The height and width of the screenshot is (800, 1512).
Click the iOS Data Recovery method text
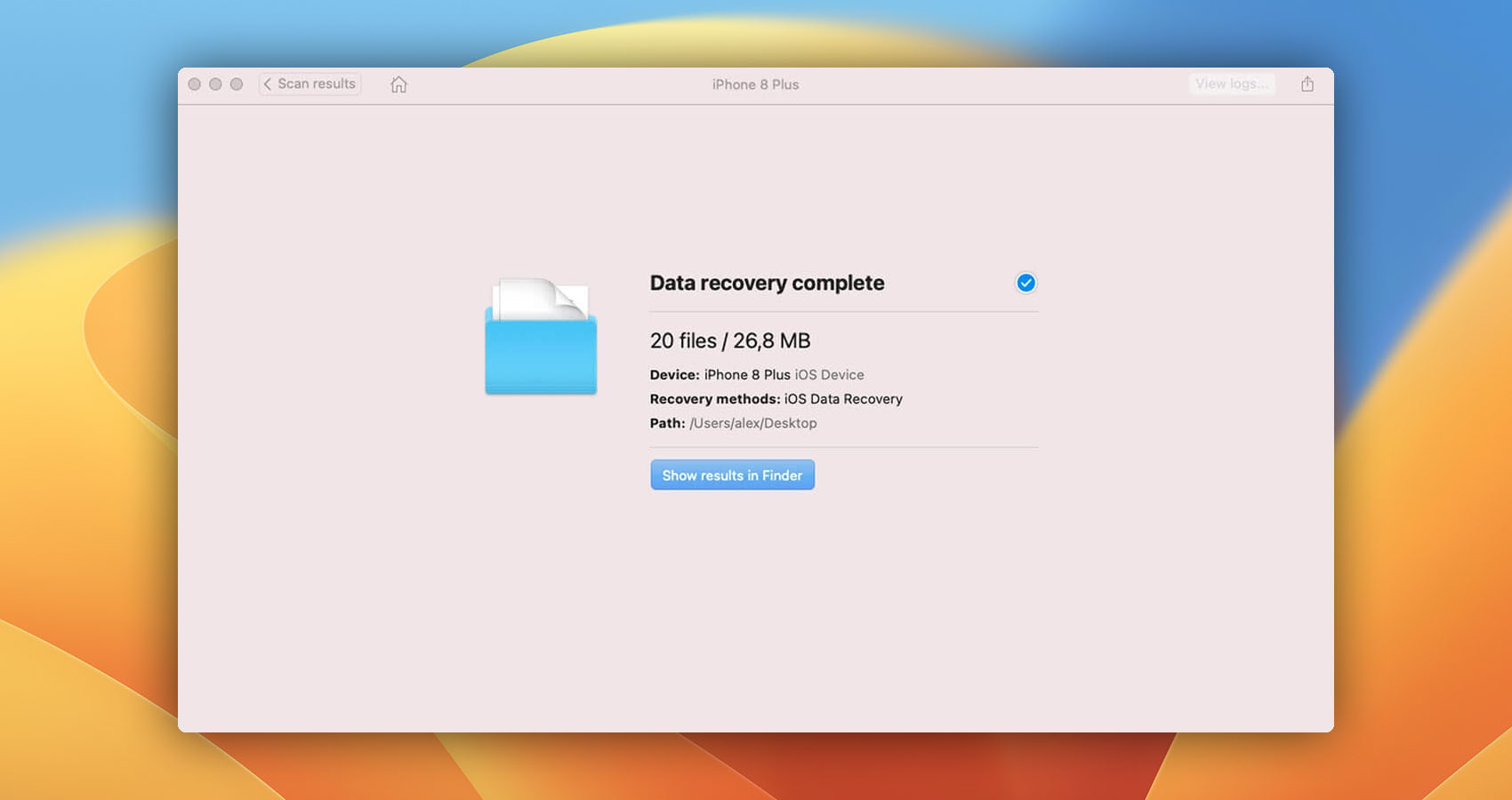click(x=843, y=399)
